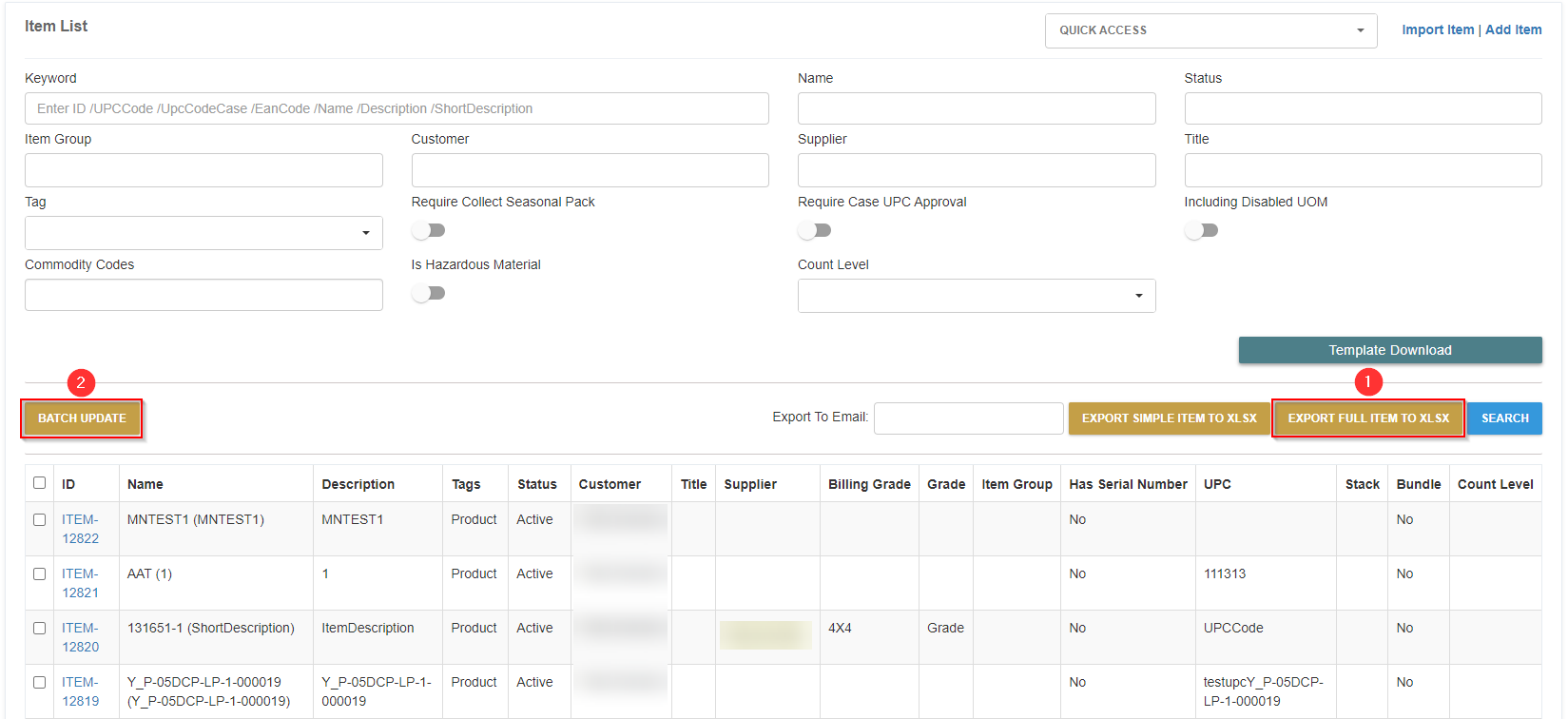Open the Count Level dropdown
The height and width of the screenshot is (719, 1568).
[x=976, y=296]
